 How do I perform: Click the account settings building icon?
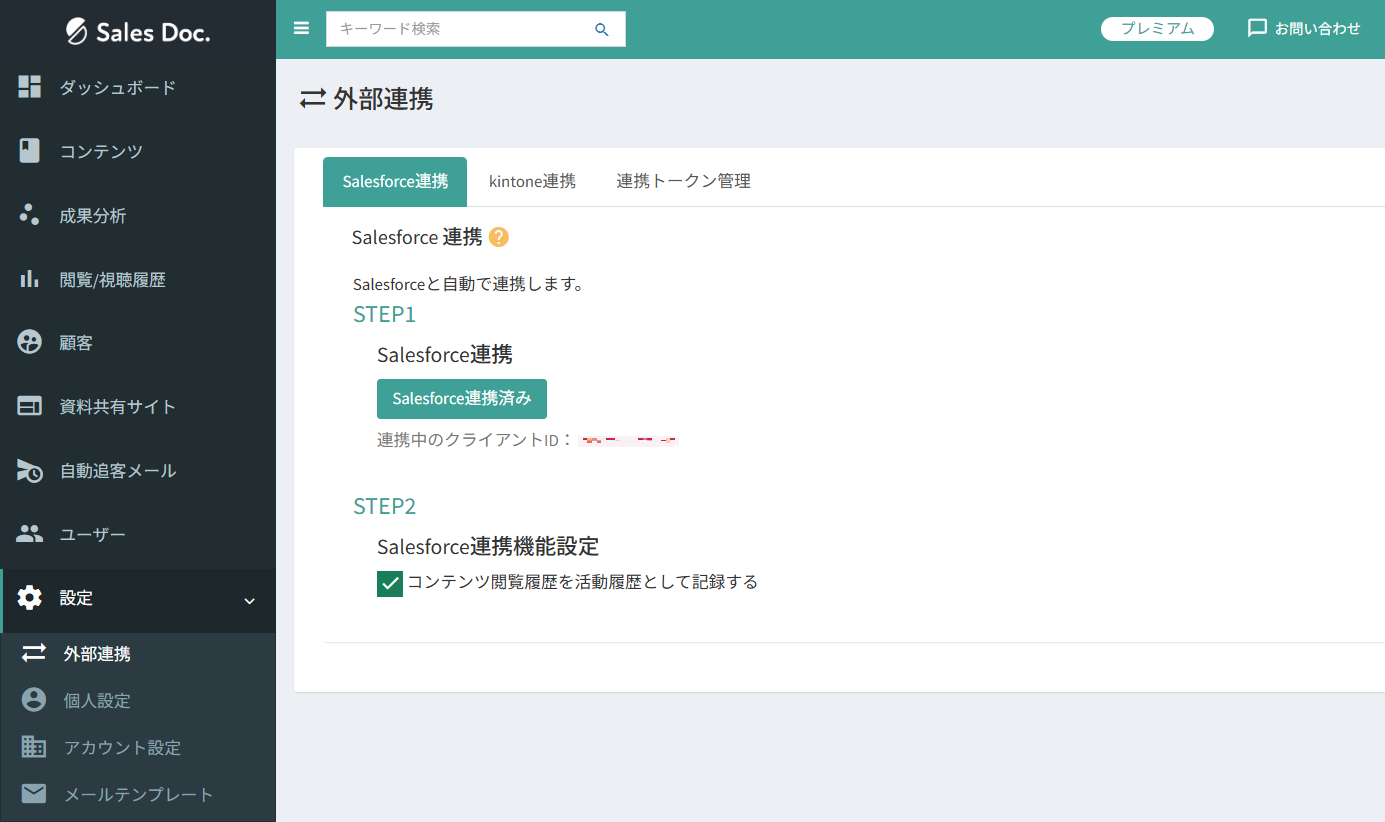pos(34,747)
